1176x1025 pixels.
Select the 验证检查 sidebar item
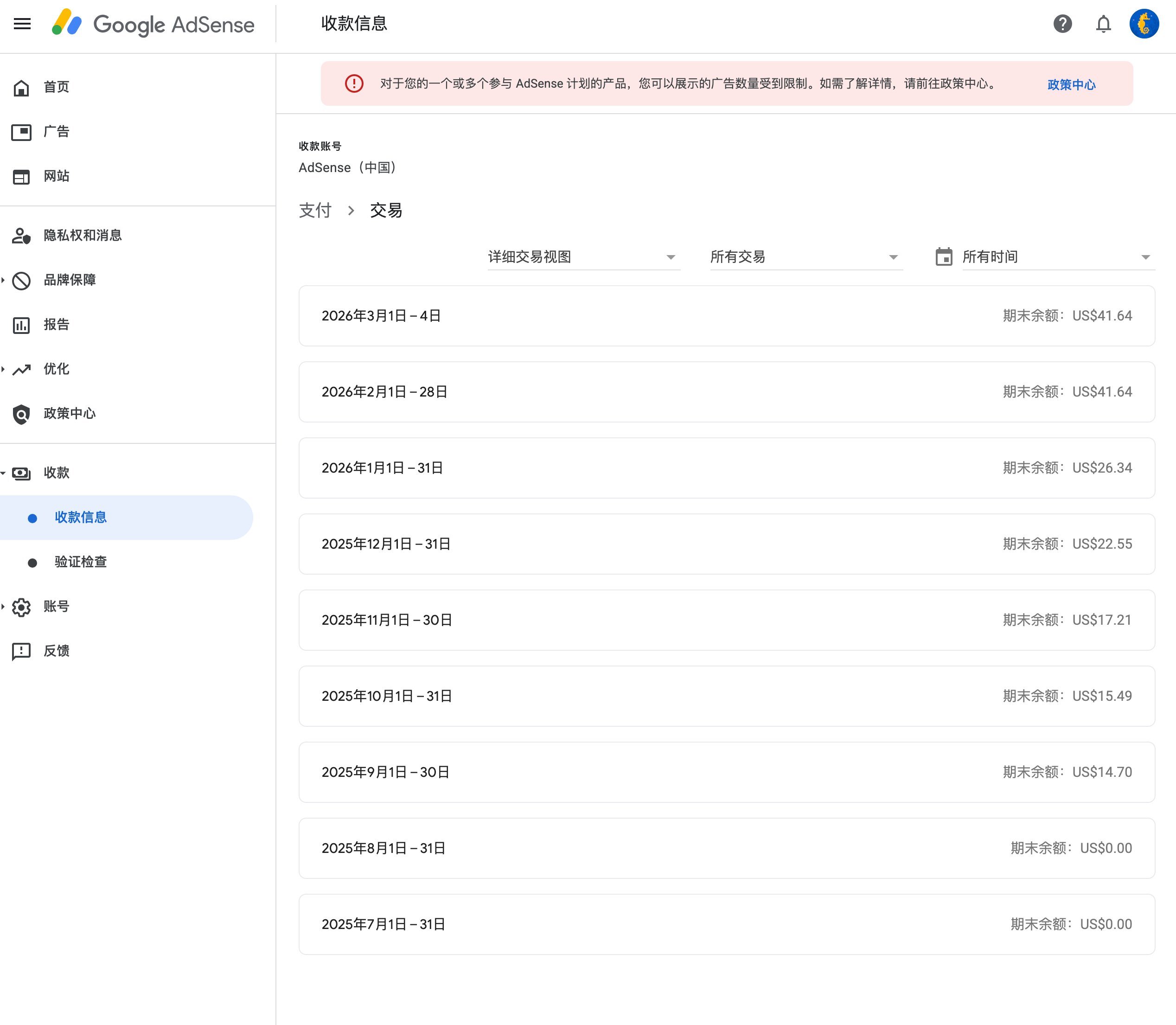tap(81, 562)
